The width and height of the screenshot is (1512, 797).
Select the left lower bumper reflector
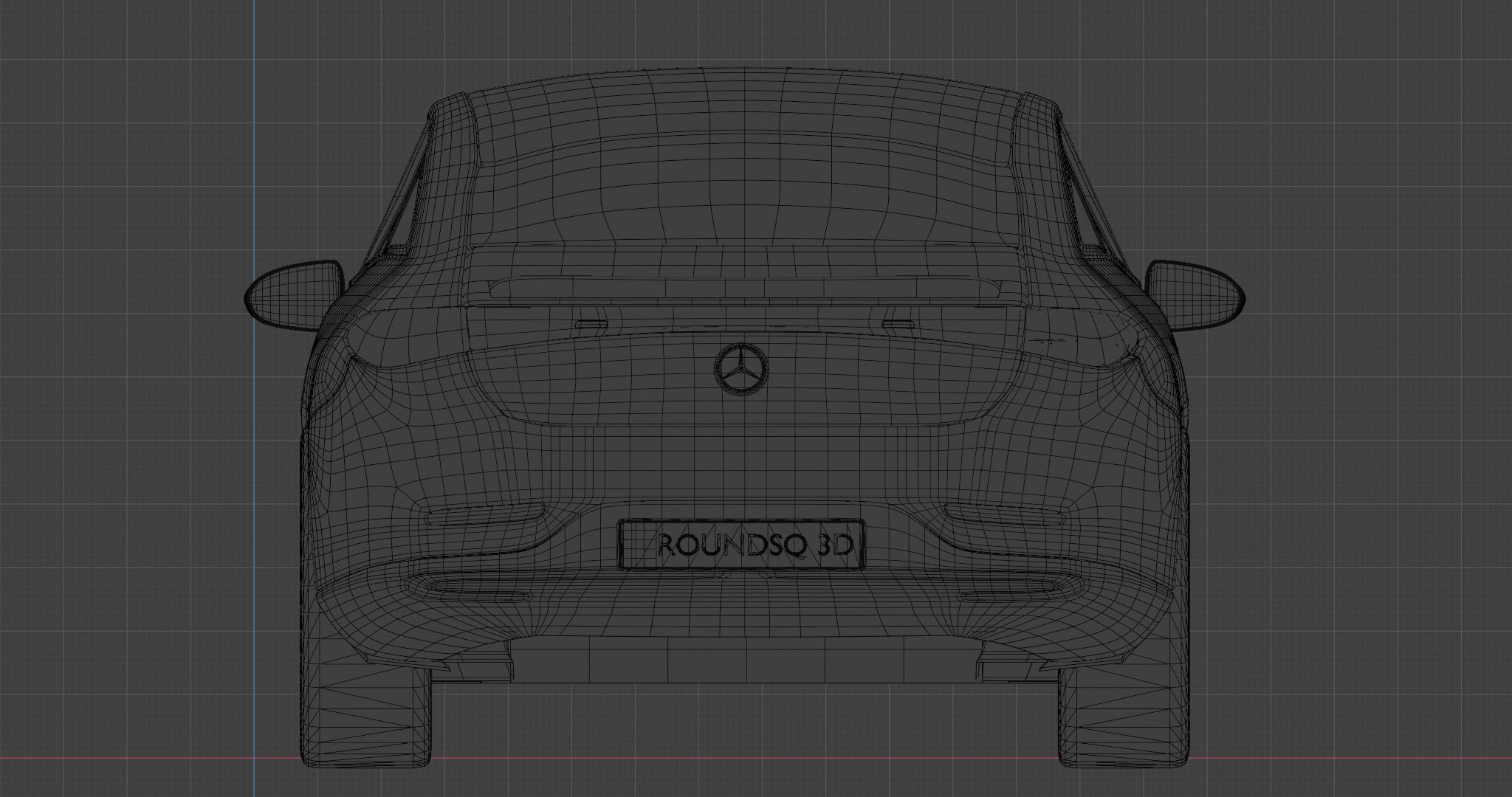click(x=484, y=514)
